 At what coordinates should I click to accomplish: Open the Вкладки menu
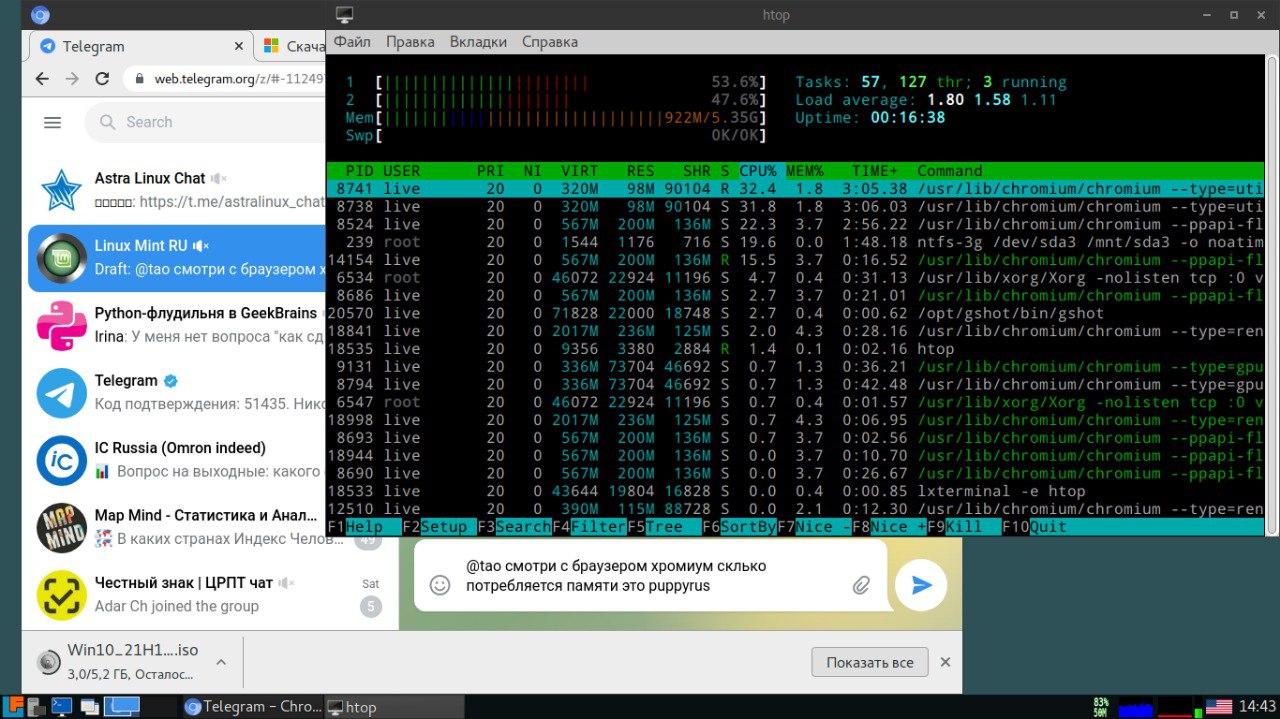(480, 42)
